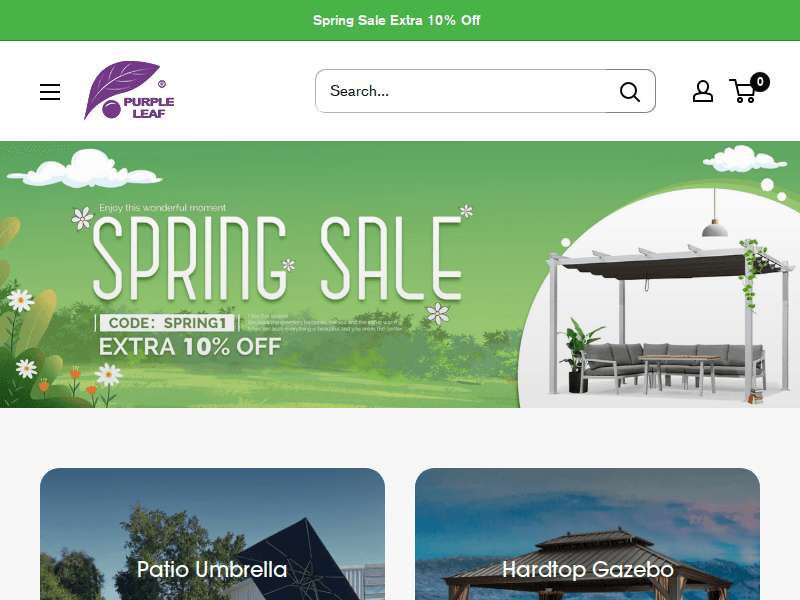Click the Enjoy this wonderful moment tagline
This screenshot has width=800, height=600.
tap(162, 208)
